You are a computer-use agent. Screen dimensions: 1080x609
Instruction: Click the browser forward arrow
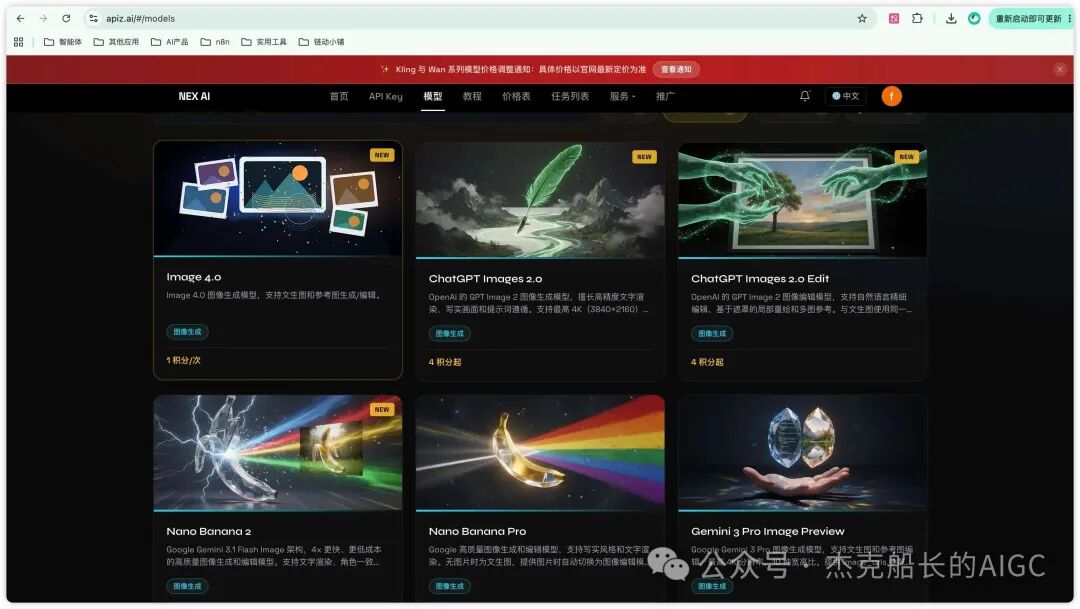(43, 19)
